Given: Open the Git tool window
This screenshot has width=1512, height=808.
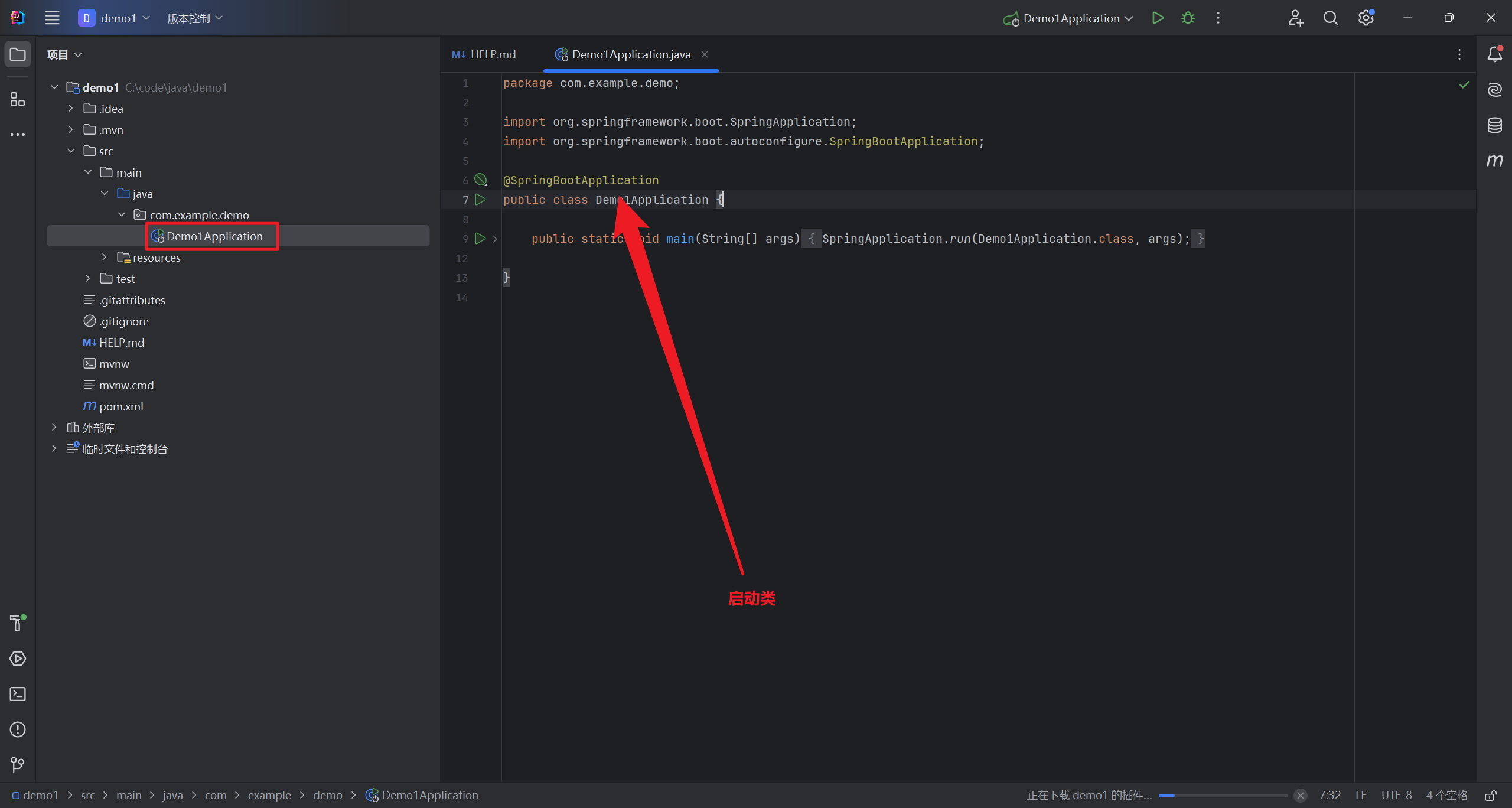Looking at the screenshot, I should pyautogui.click(x=18, y=765).
